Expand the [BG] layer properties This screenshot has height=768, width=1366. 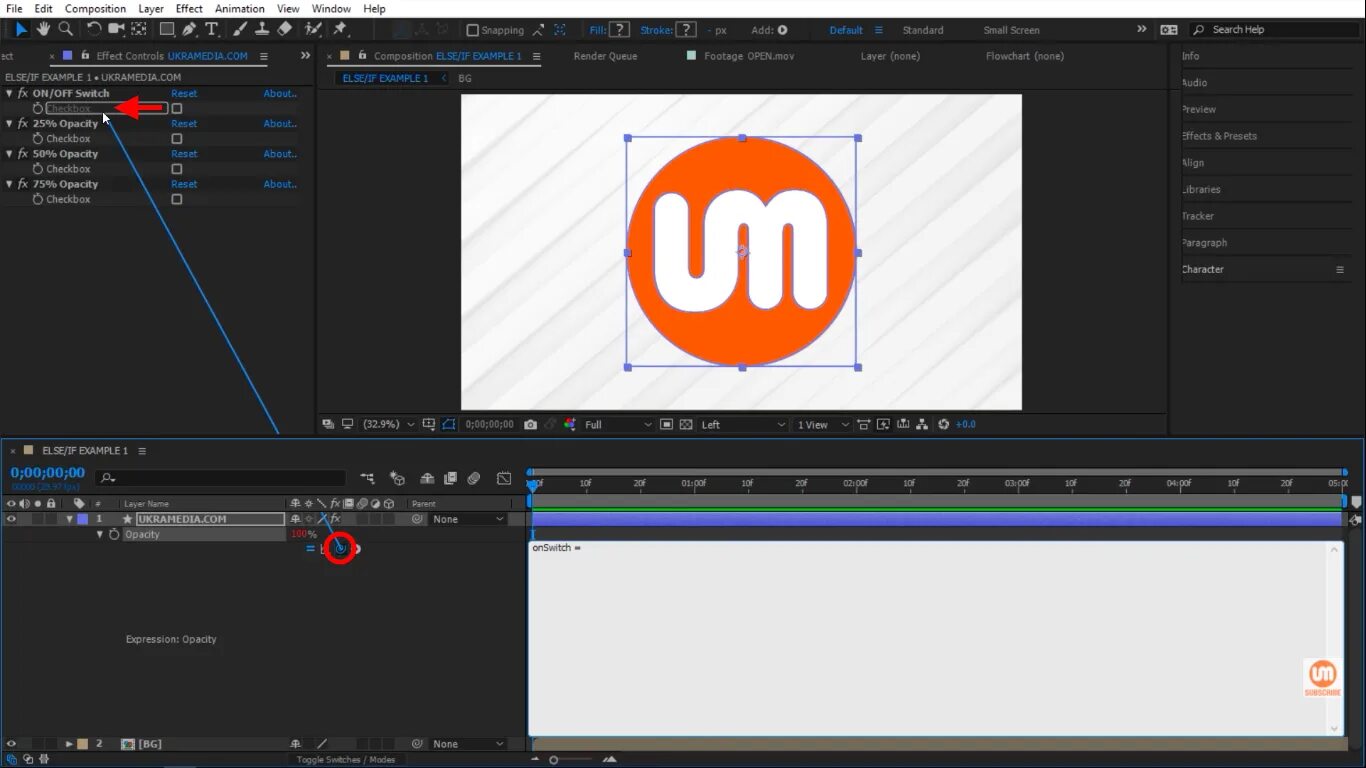tap(69, 744)
